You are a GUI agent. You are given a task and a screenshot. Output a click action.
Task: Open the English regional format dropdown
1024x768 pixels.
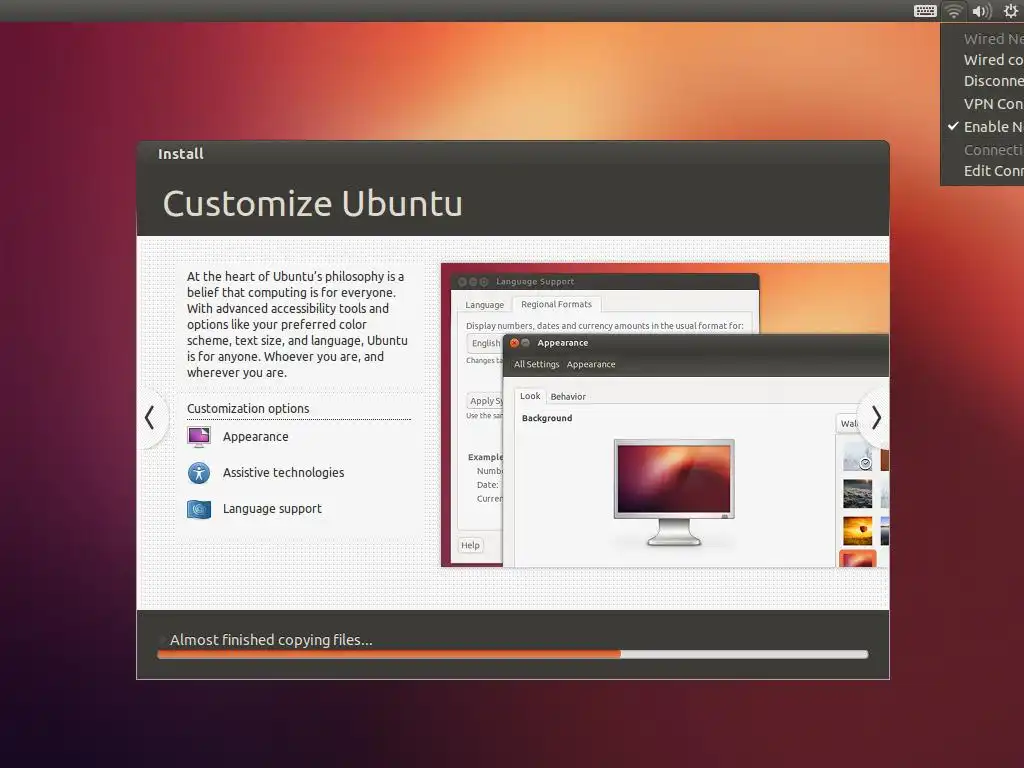tap(485, 343)
